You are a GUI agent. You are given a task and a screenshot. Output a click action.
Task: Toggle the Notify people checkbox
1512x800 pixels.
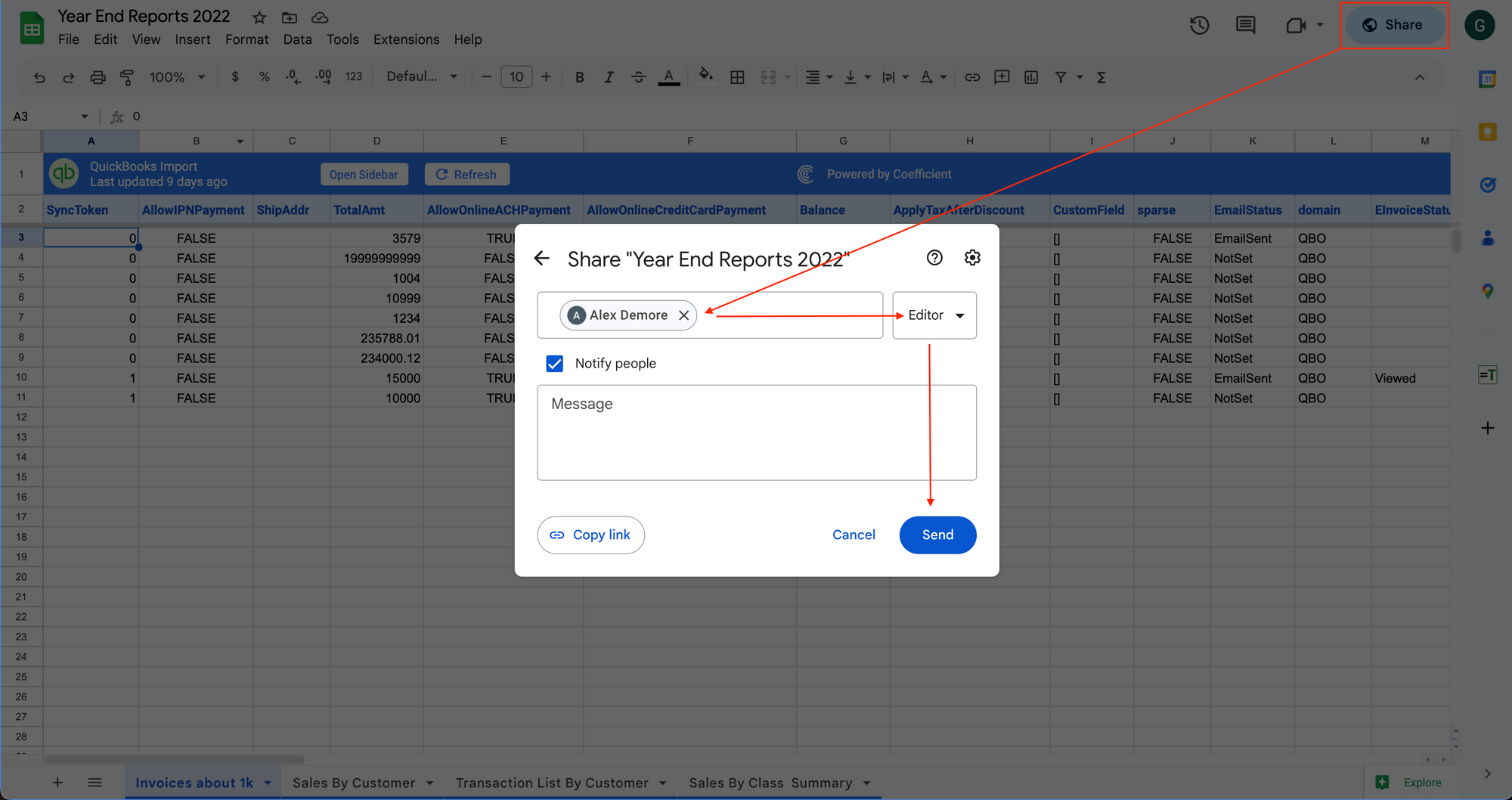click(554, 364)
